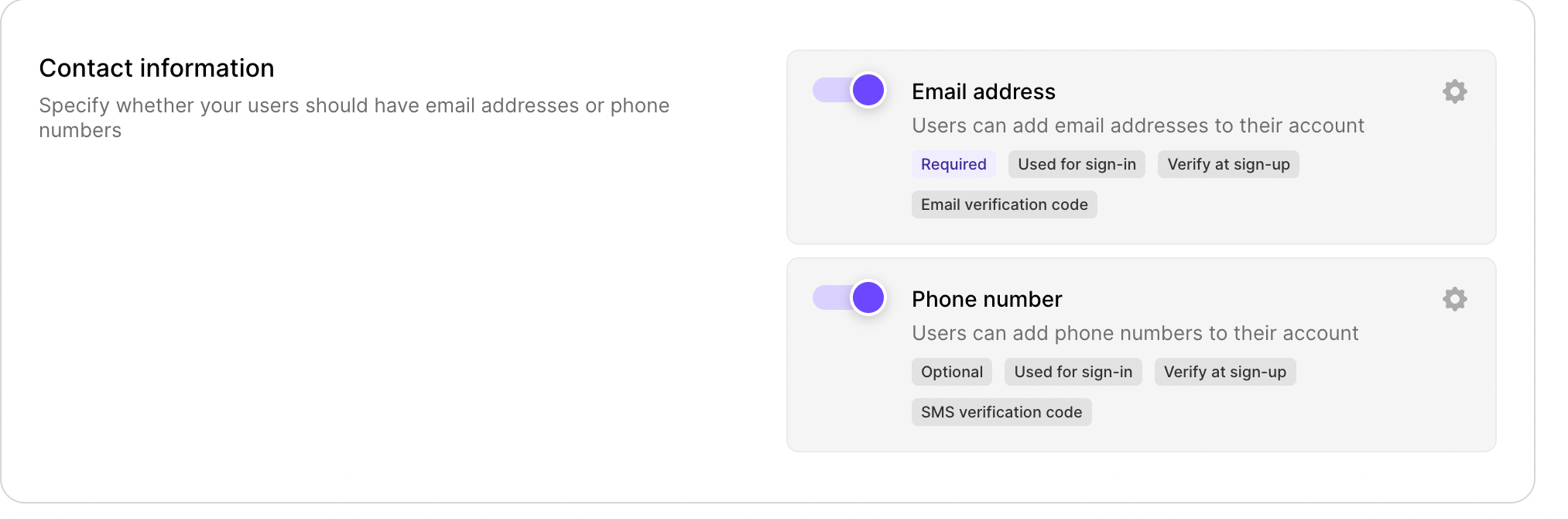Disable the Phone number toggle
Image resolution: width=1568 pixels, height=519 pixels.
tap(849, 297)
